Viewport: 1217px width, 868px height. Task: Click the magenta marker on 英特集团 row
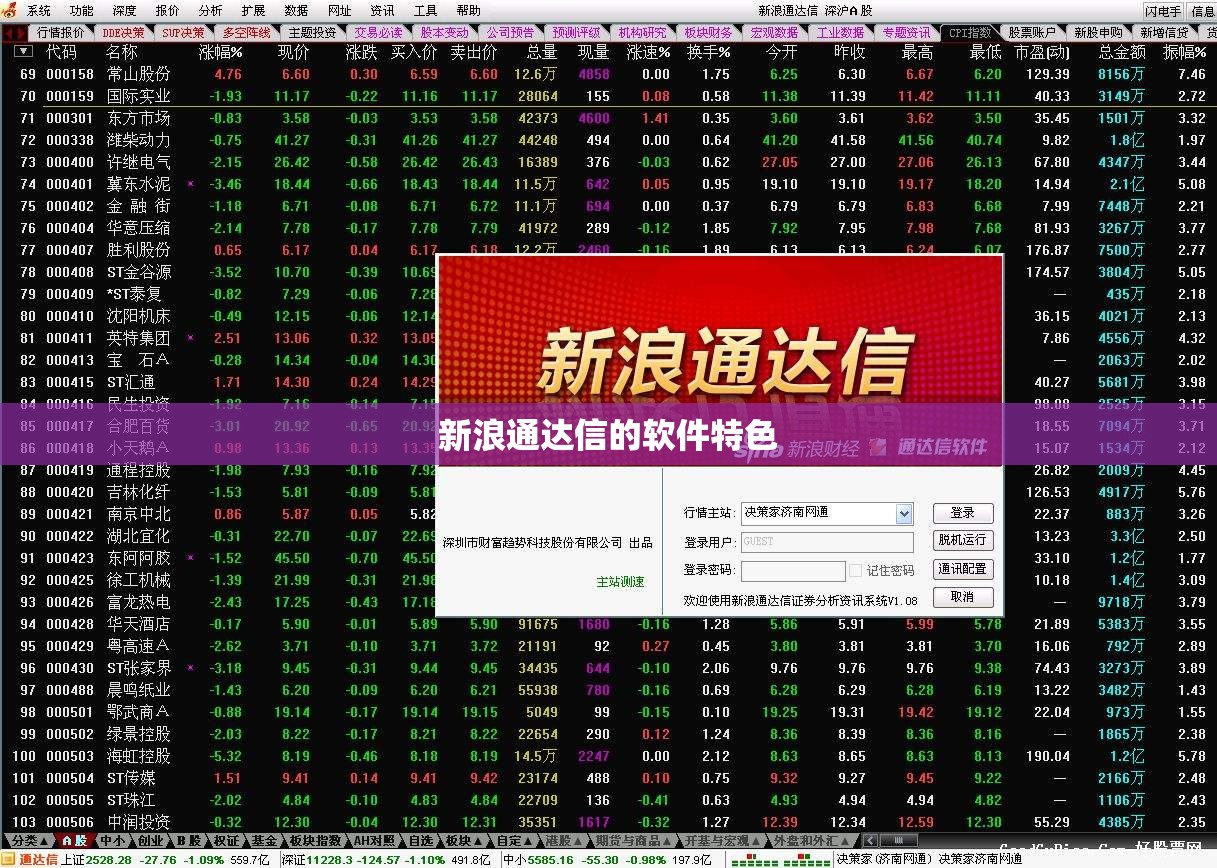tap(191, 338)
